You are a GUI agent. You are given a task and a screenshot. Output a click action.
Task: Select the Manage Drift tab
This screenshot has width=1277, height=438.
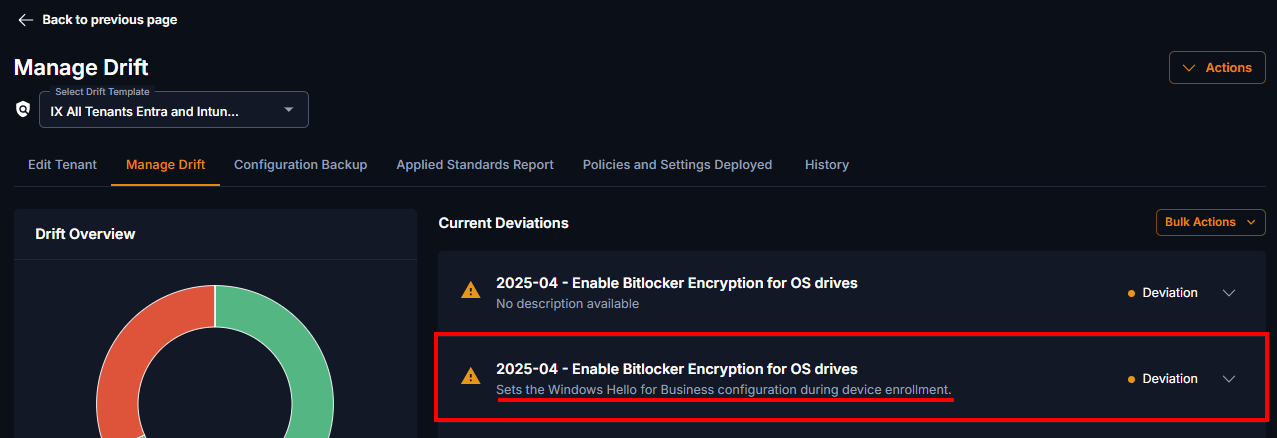click(x=165, y=164)
